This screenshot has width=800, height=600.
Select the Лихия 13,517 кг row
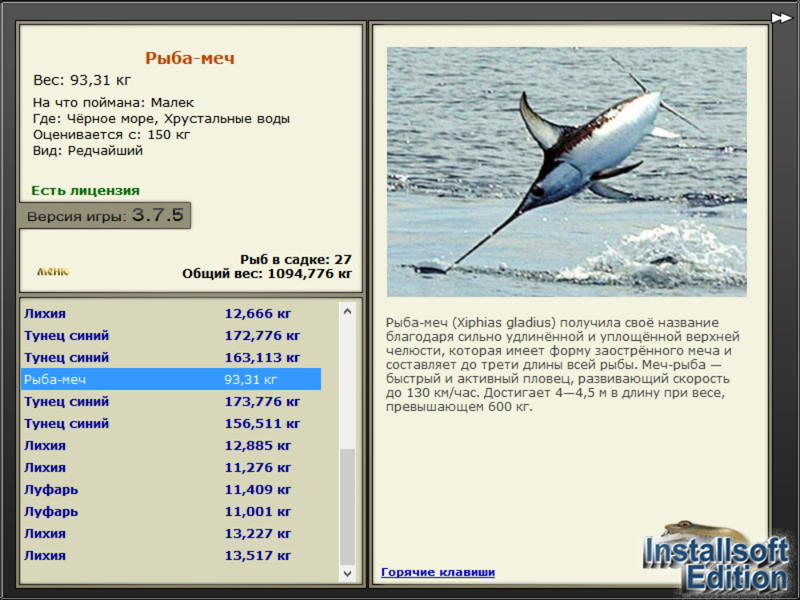(171, 555)
